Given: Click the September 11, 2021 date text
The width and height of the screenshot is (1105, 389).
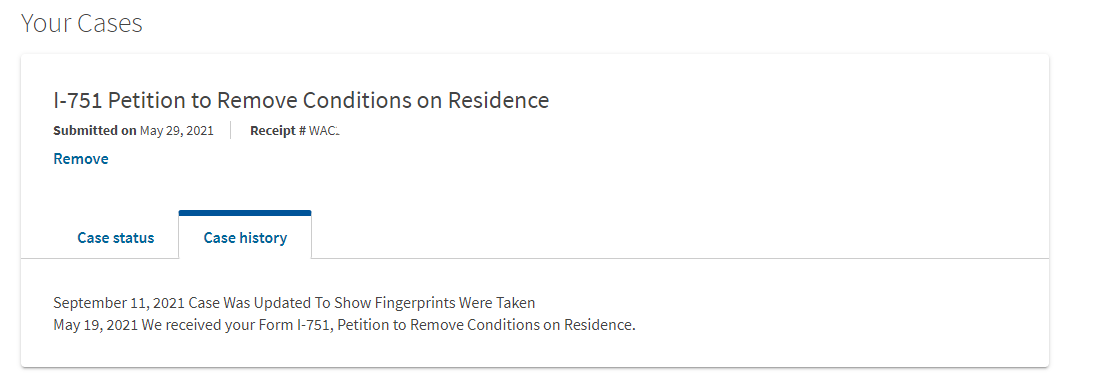Looking at the screenshot, I should (119, 303).
